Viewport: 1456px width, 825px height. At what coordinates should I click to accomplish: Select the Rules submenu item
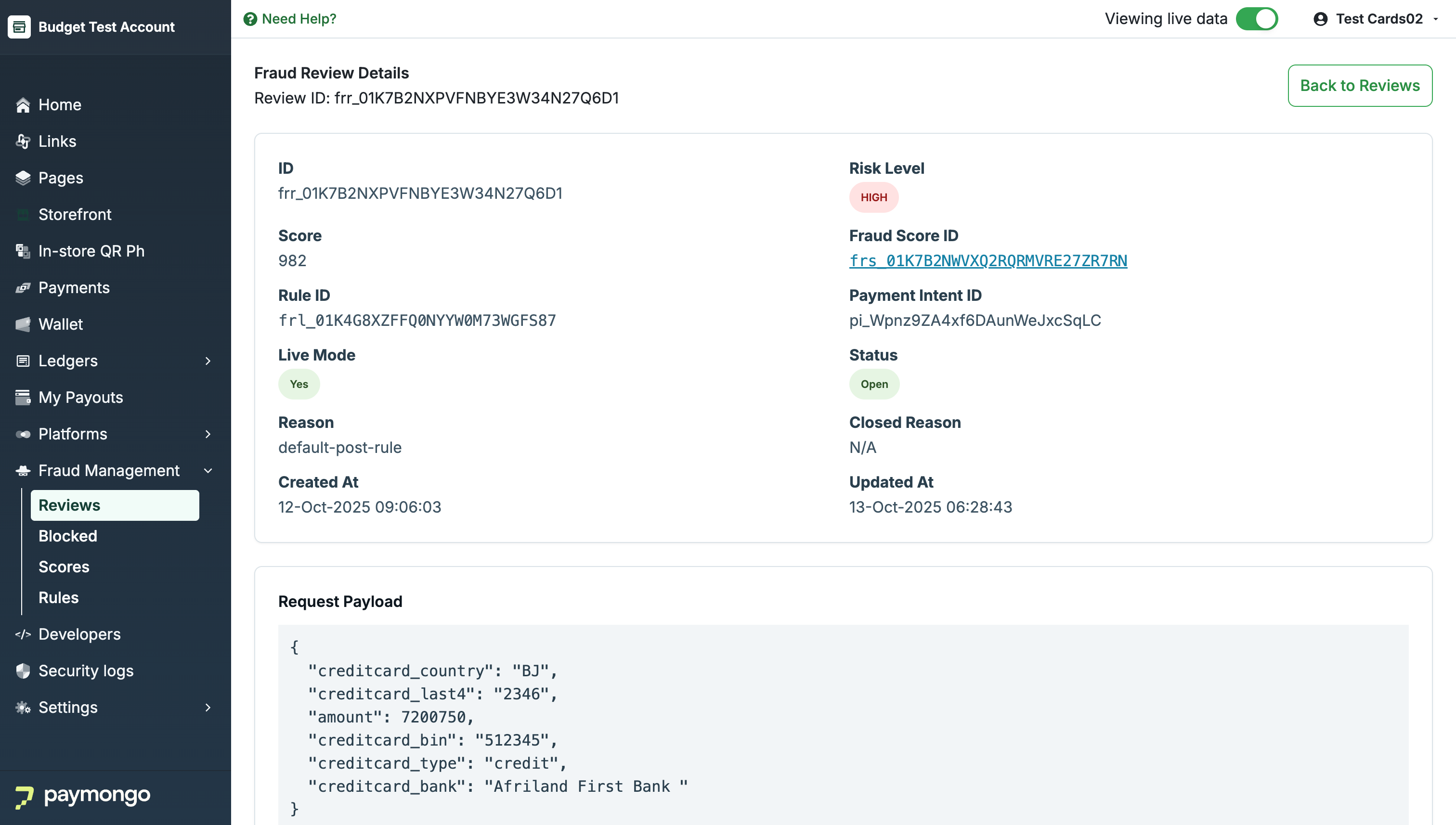coord(58,597)
